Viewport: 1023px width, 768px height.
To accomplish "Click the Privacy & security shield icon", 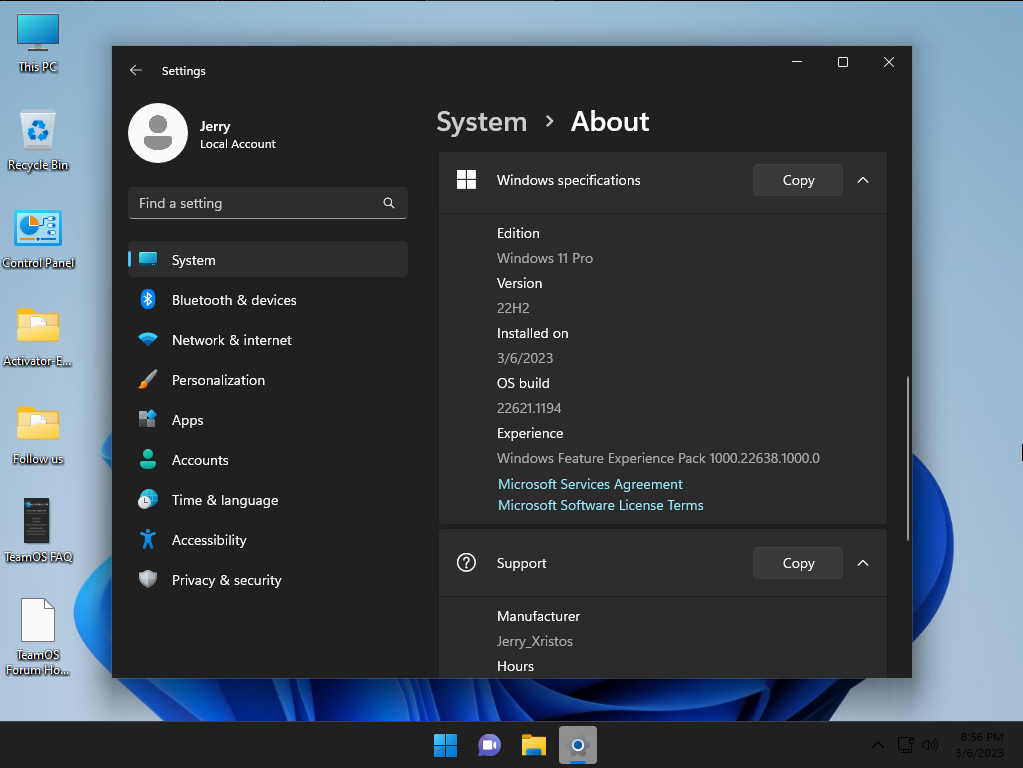I will [x=148, y=579].
